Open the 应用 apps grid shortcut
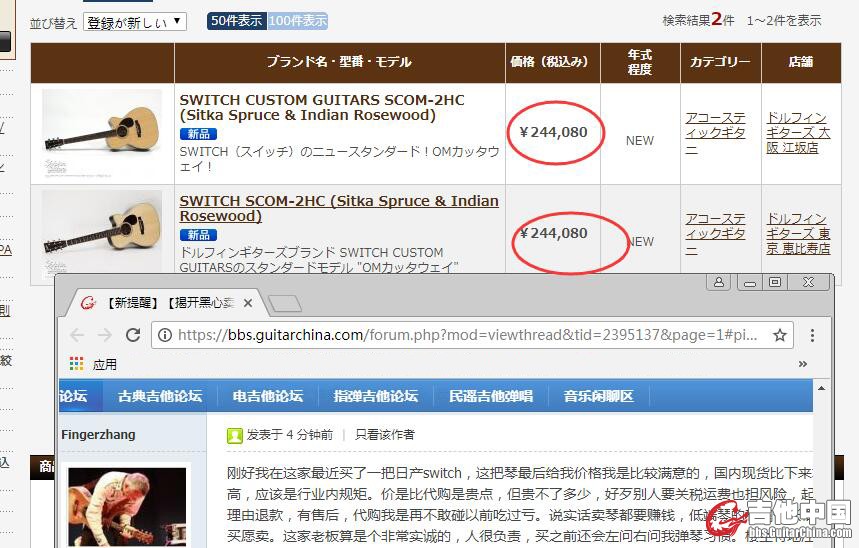Image resolution: width=859 pixels, height=548 pixels. (93, 364)
